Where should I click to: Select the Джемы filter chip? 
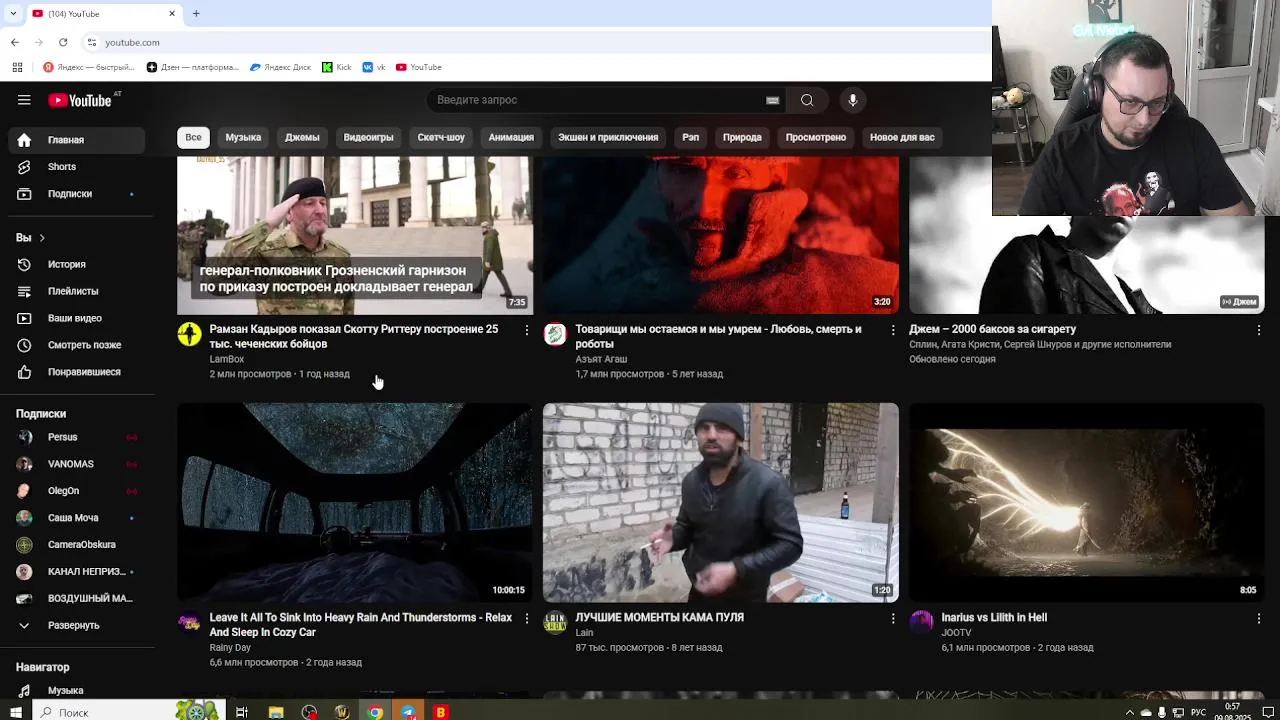click(x=302, y=137)
